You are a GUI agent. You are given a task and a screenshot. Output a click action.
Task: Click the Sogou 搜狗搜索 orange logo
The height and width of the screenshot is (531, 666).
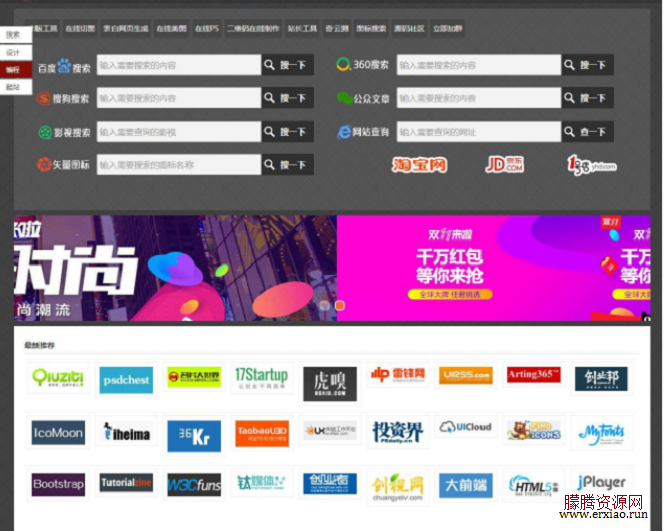[x=43, y=99]
